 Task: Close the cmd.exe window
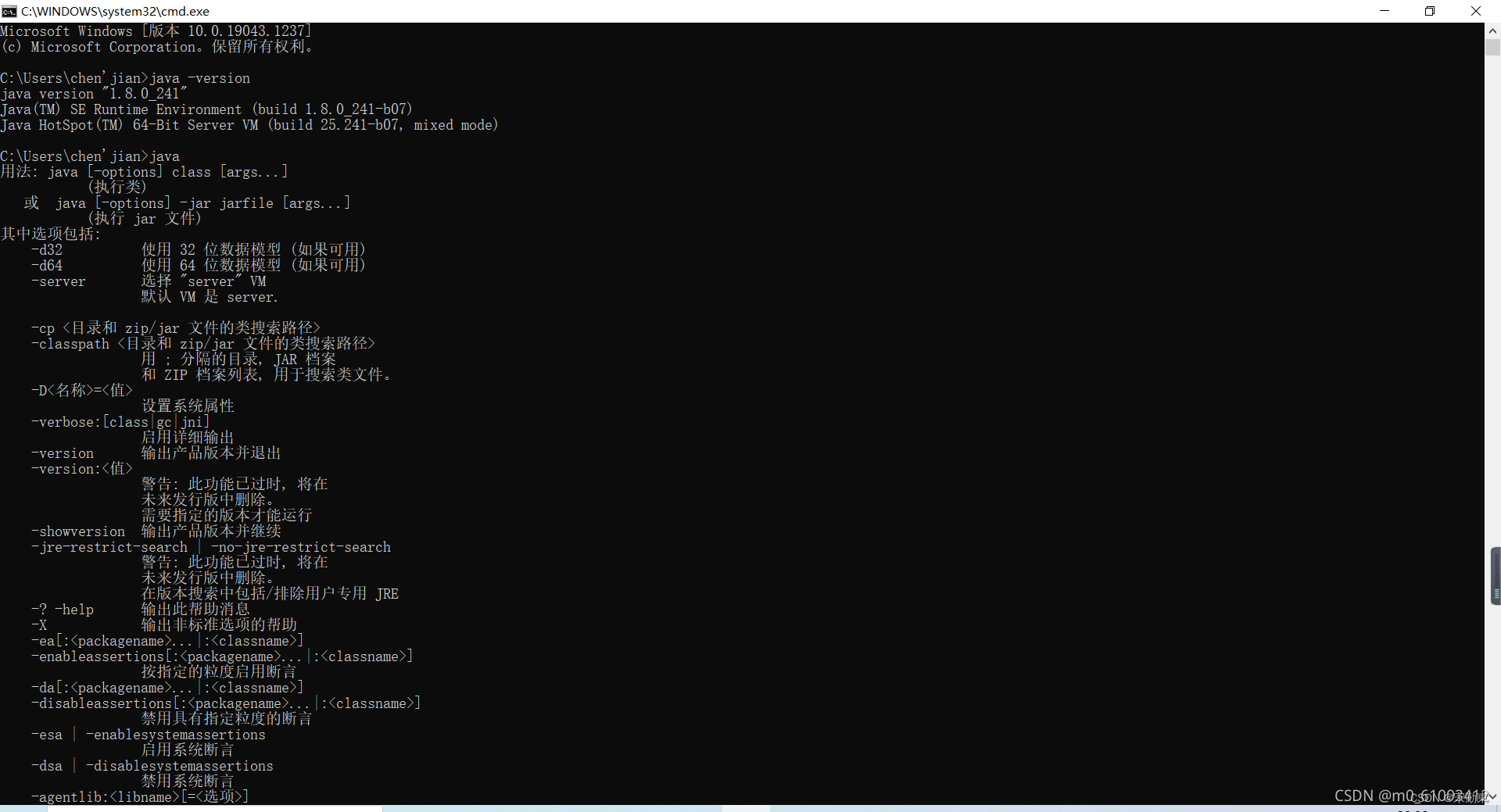pyautogui.click(x=1476, y=11)
